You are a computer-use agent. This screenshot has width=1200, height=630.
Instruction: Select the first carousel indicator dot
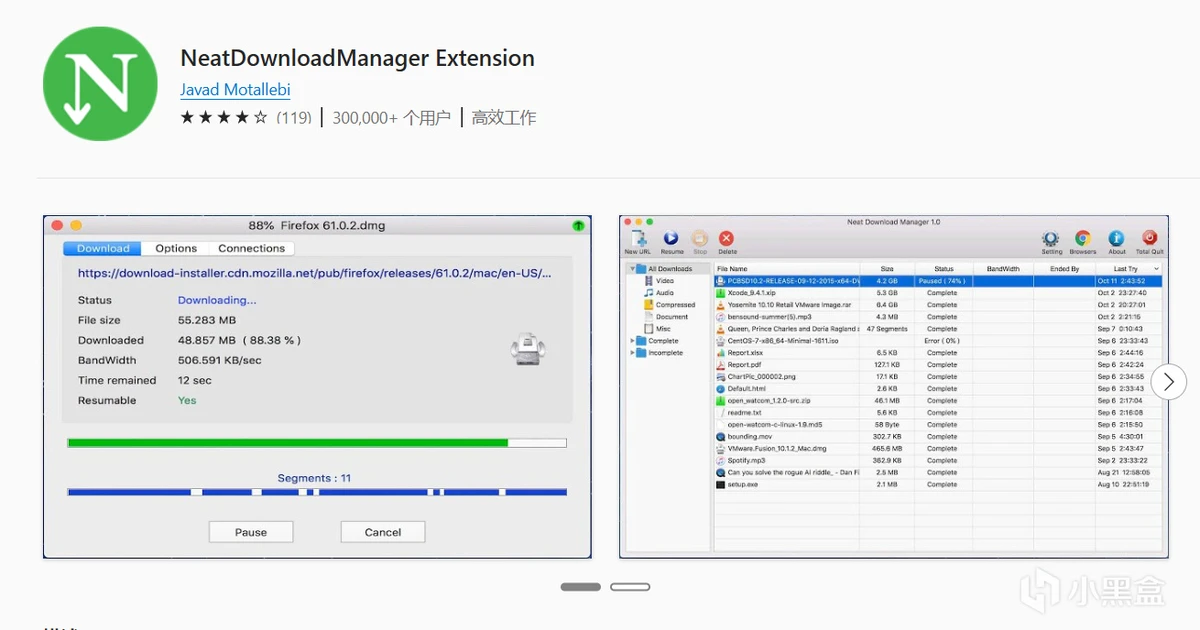coord(580,587)
